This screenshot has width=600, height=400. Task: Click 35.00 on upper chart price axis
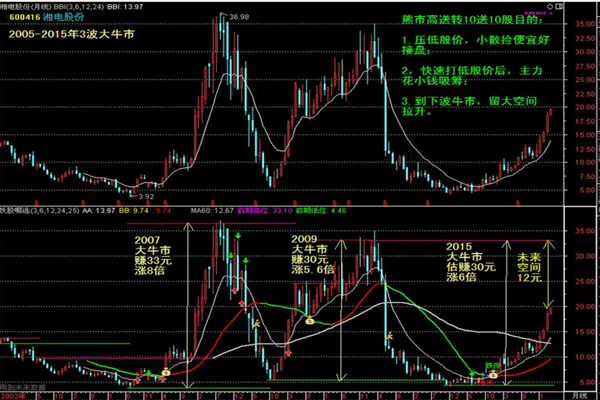[585, 24]
